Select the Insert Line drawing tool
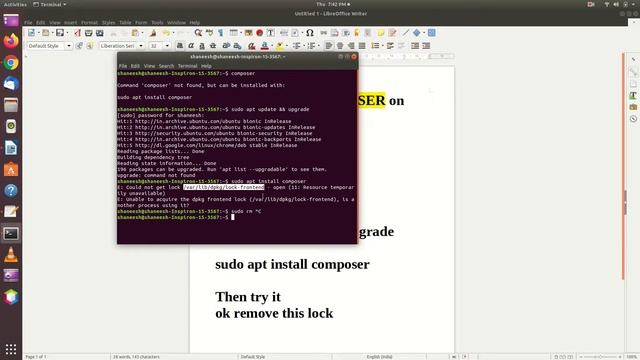This screenshot has height=360, width=640. click(406, 33)
